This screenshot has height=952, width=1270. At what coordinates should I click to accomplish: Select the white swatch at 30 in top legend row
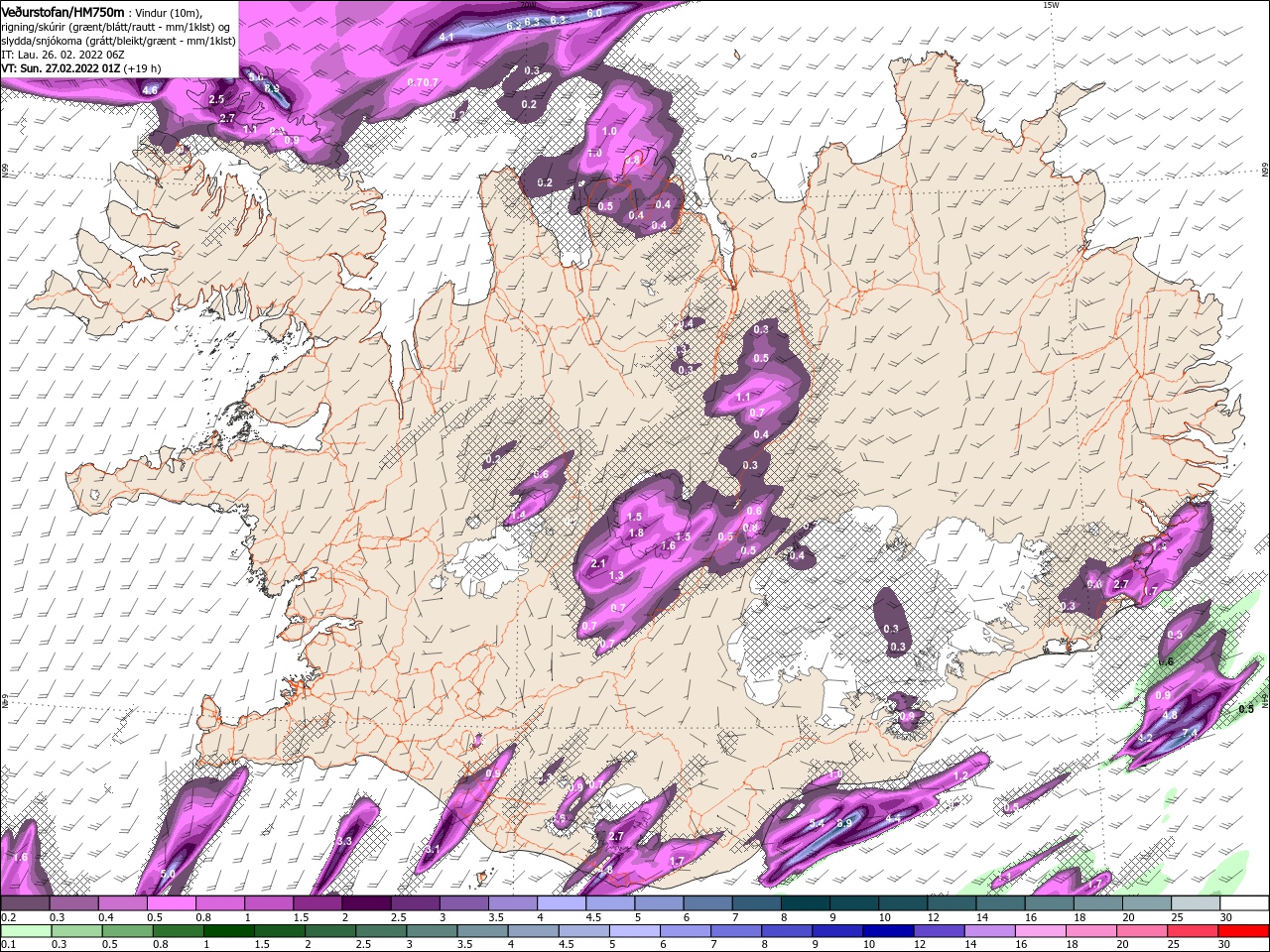click(x=1245, y=903)
